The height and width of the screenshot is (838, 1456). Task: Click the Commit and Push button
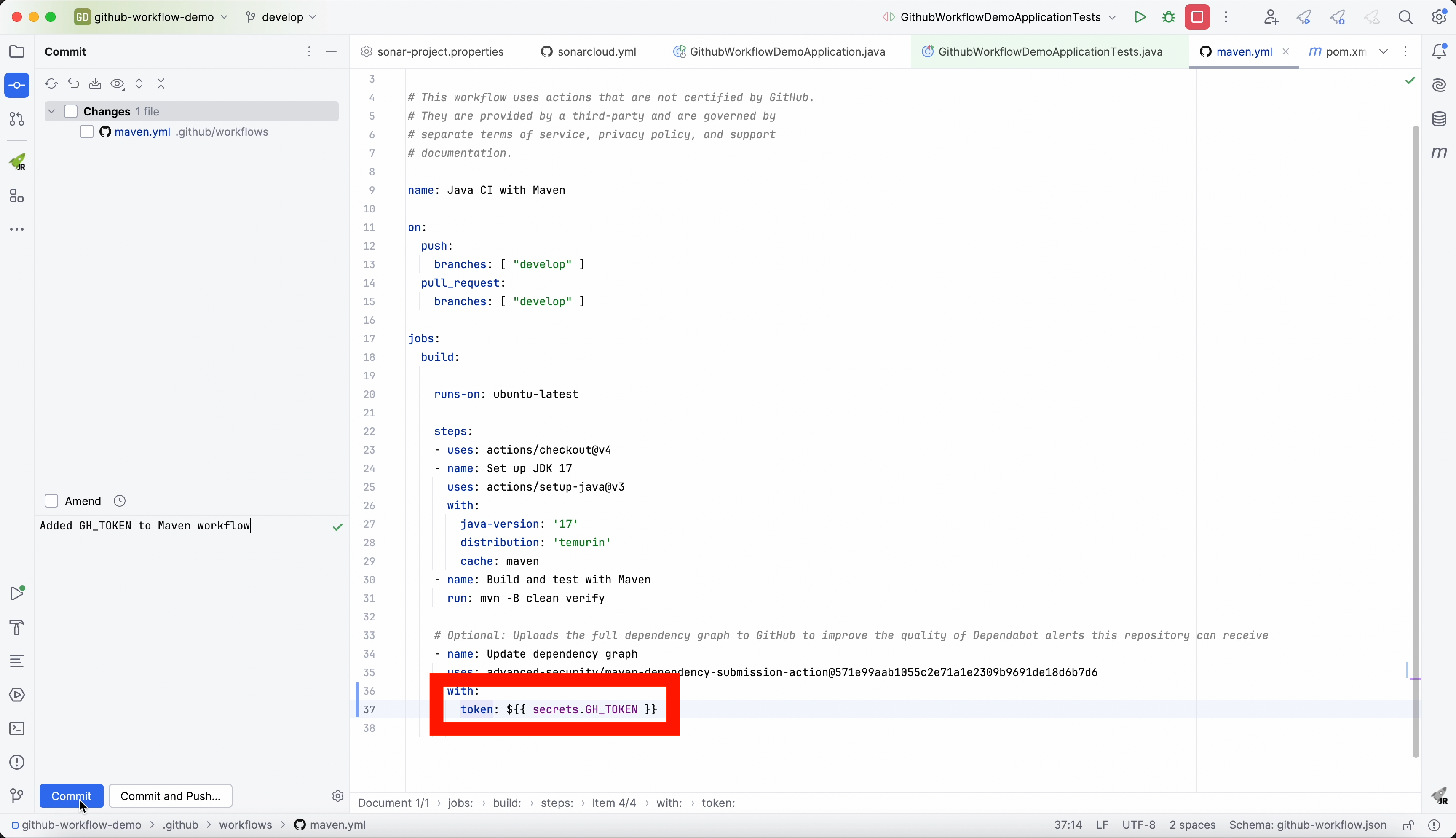click(170, 795)
